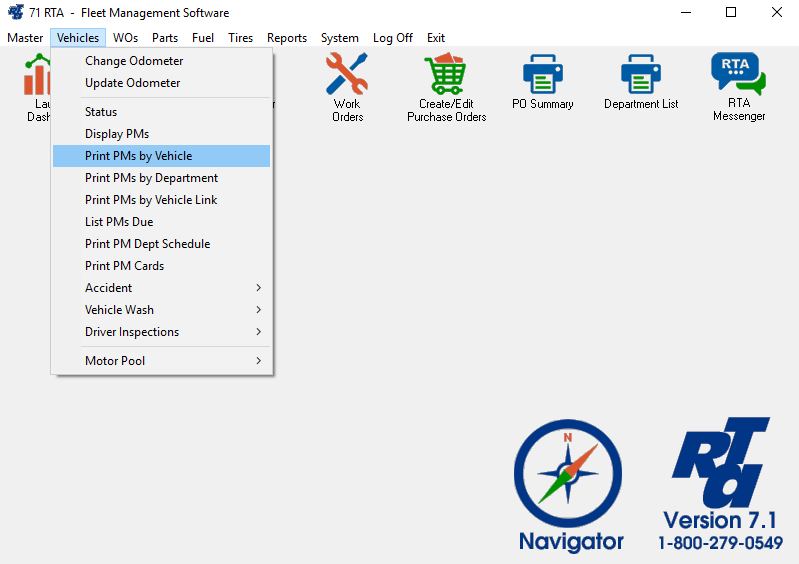Viewport: 799px width, 564px height.
Task: Open the PO Summary printer icon
Action: [543, 75]
